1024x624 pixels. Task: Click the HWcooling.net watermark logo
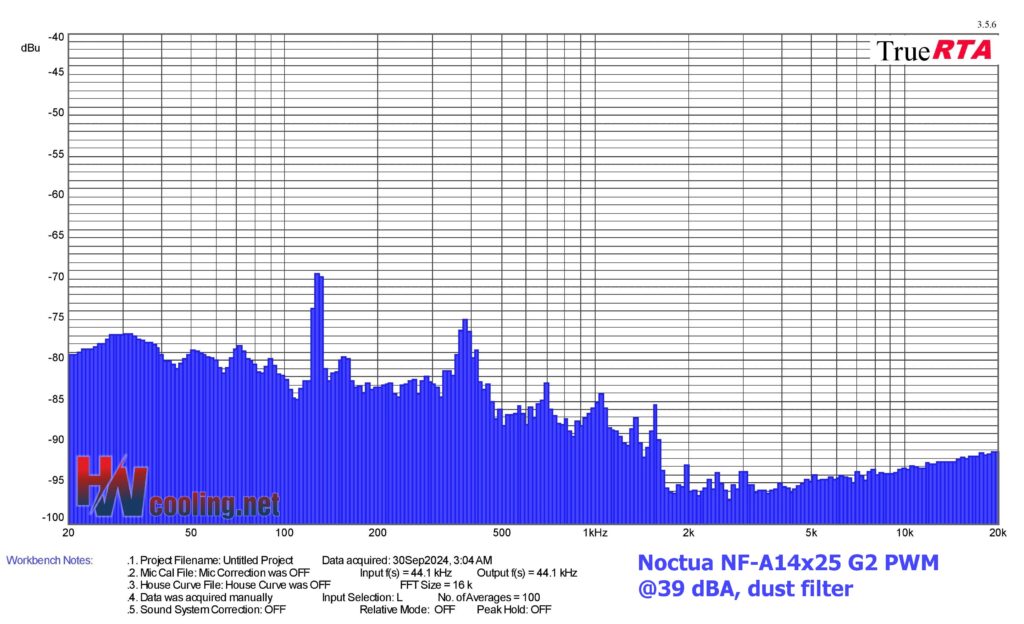pos(178,488)
